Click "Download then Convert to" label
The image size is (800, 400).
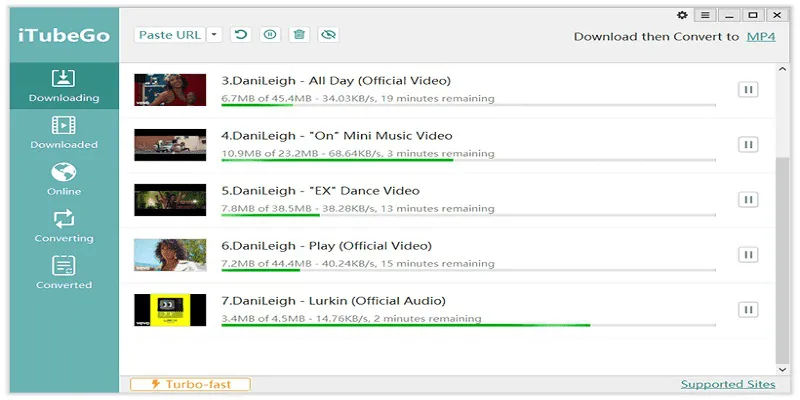656,37
